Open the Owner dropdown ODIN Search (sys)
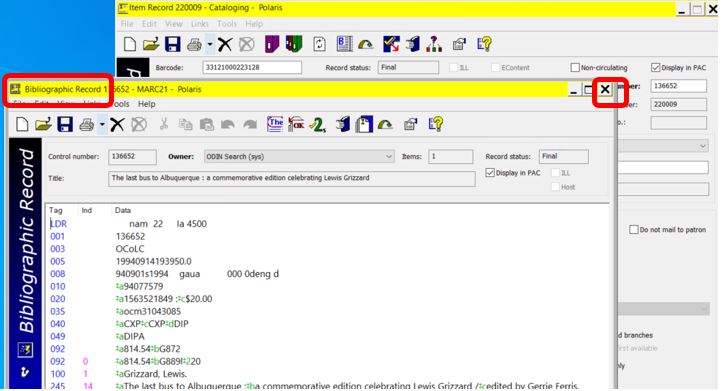 tap(299, 157)
